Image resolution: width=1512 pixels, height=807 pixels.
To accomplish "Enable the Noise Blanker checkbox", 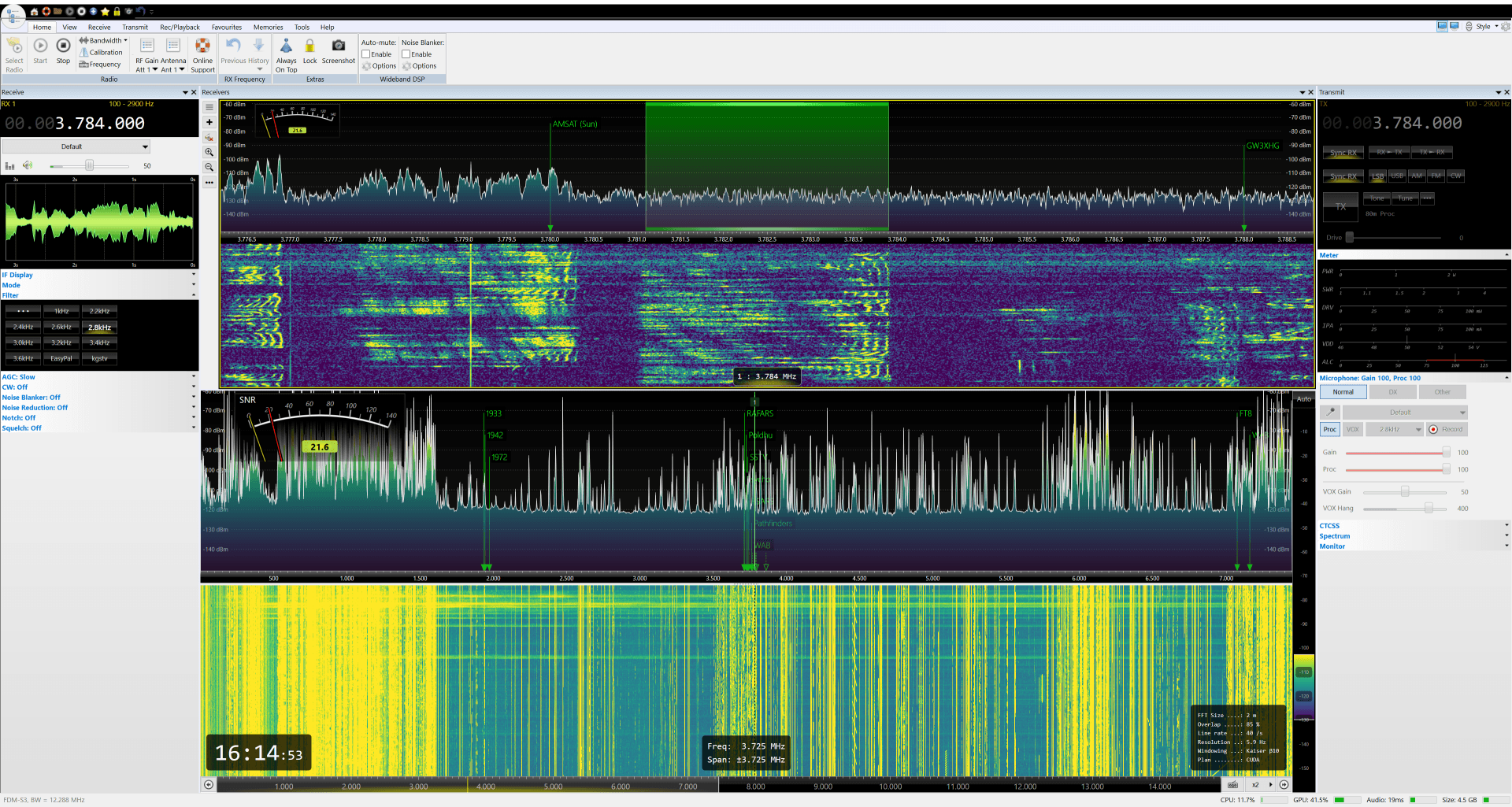I will pyautogui.click(x=406, y=54).
